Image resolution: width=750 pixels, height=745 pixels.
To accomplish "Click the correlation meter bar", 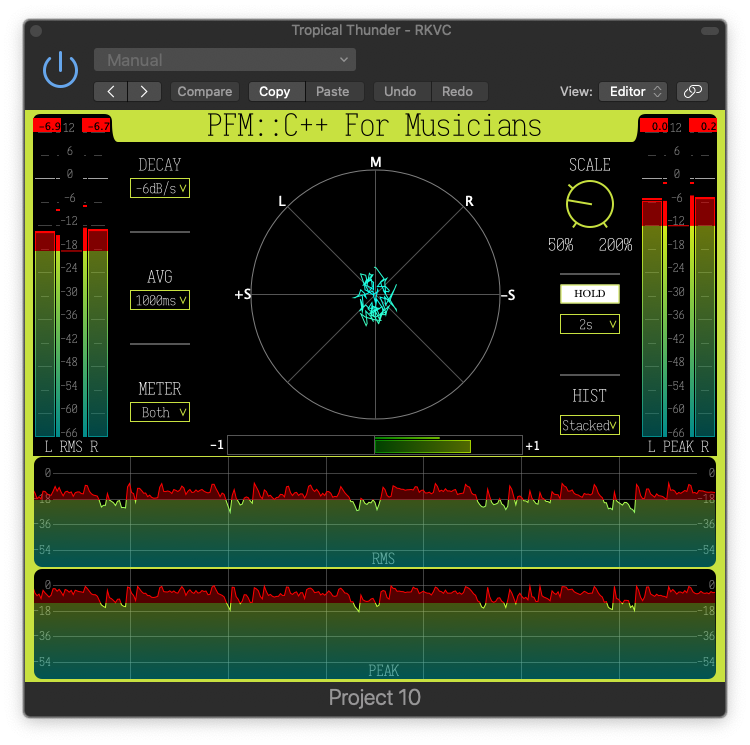I will pyautogui.click(x=375, y=445).
